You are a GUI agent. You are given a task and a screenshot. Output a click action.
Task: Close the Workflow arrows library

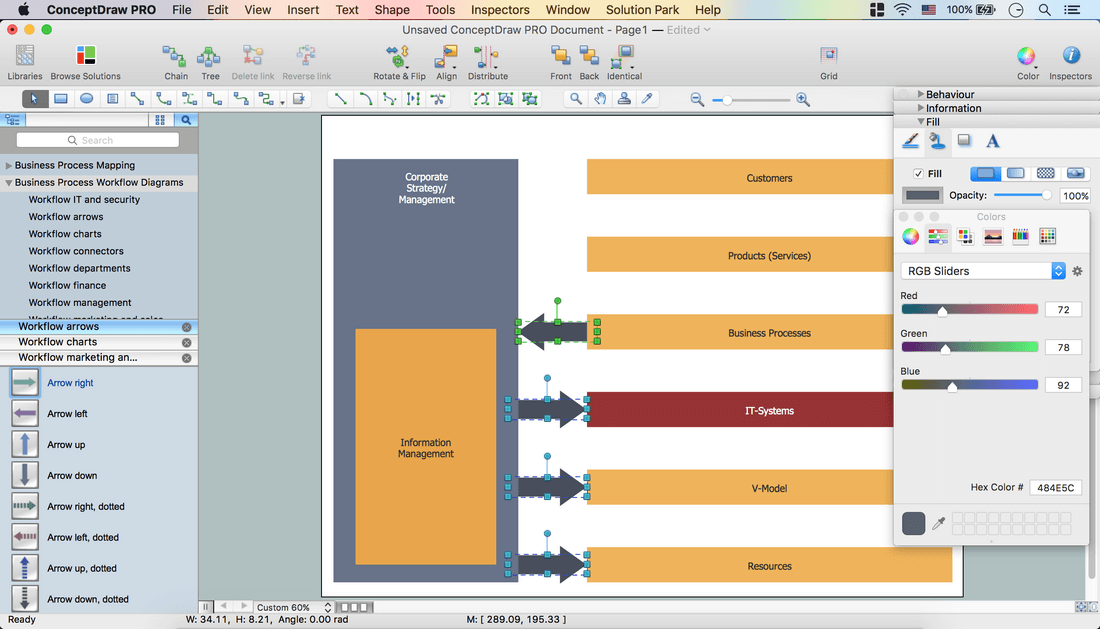(x=186, y=327)
